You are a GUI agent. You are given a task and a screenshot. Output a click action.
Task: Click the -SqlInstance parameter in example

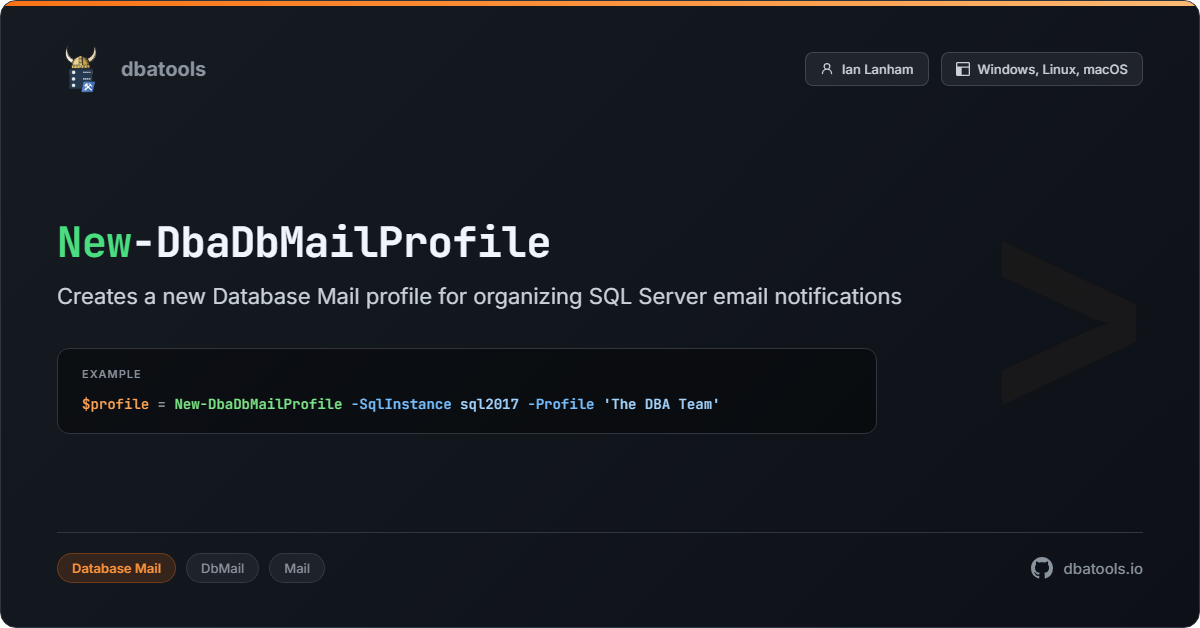click(x=401, y=404)
